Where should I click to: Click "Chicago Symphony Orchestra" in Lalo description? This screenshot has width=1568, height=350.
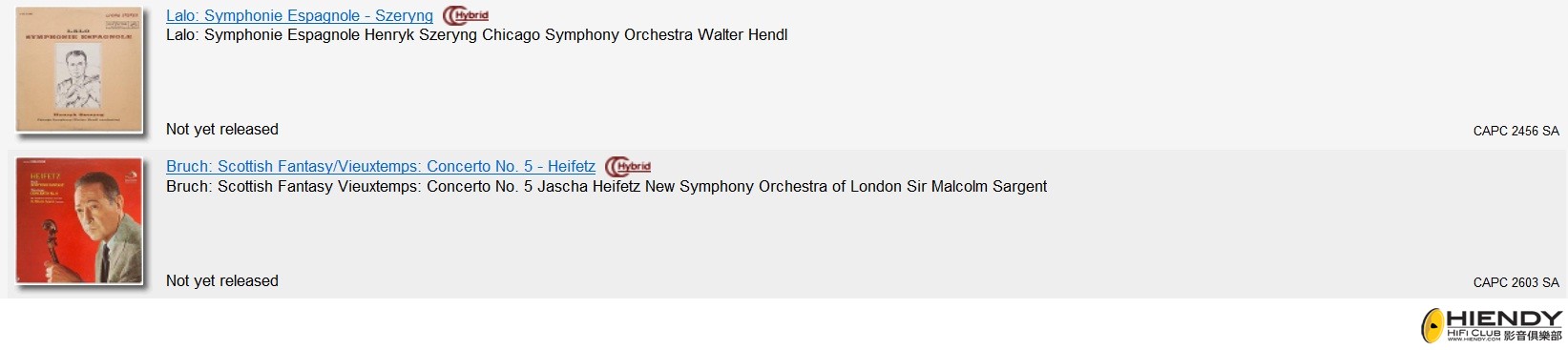(587, 34)
